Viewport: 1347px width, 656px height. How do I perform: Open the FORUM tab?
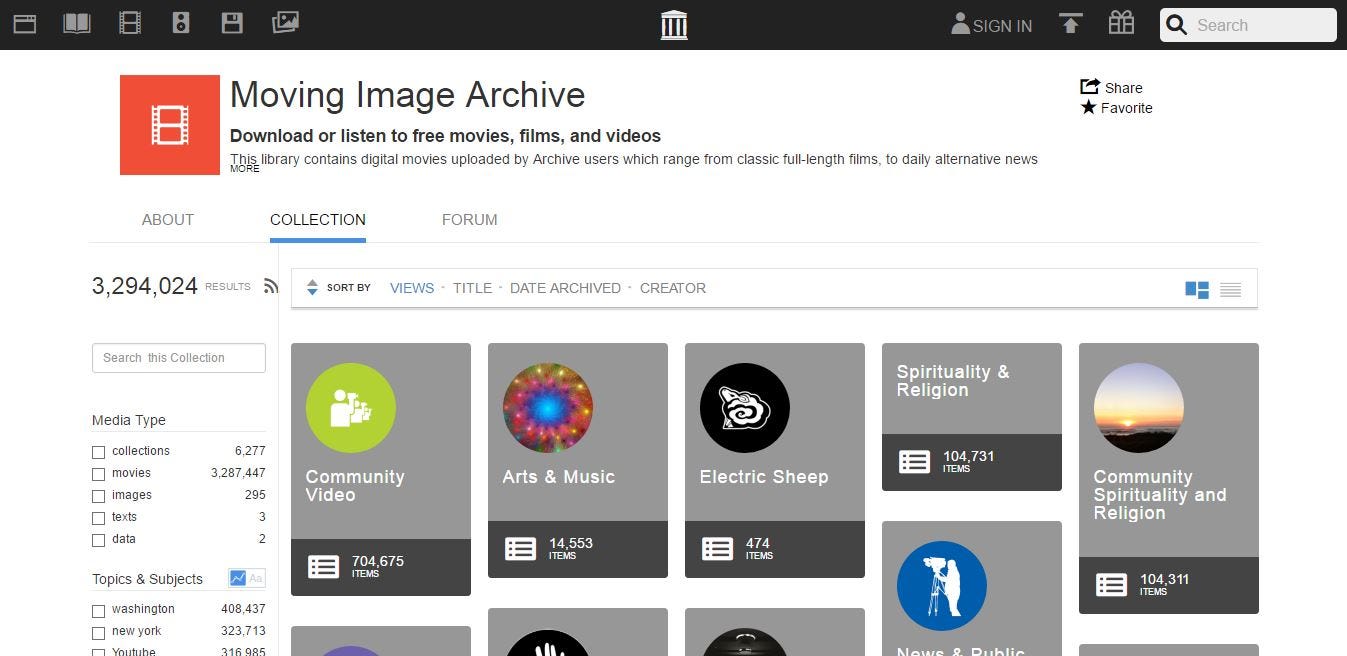470,219
